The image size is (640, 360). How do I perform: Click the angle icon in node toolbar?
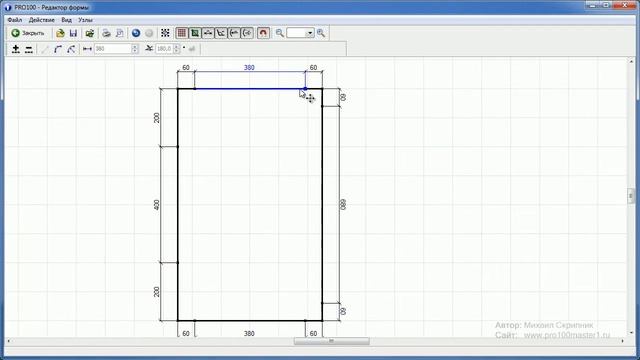point(149,49)
